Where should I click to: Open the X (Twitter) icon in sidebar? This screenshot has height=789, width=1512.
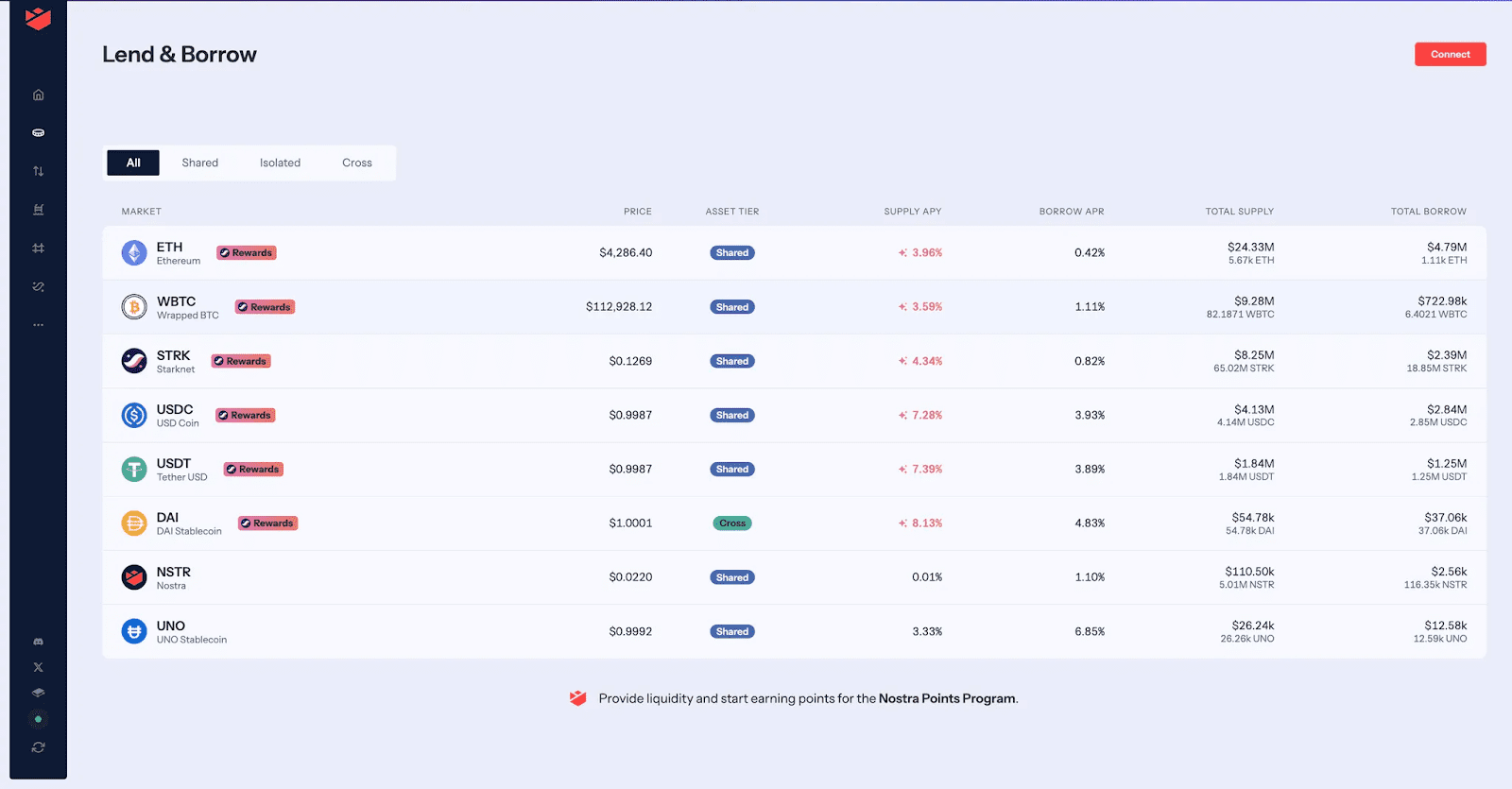point(38,667)
